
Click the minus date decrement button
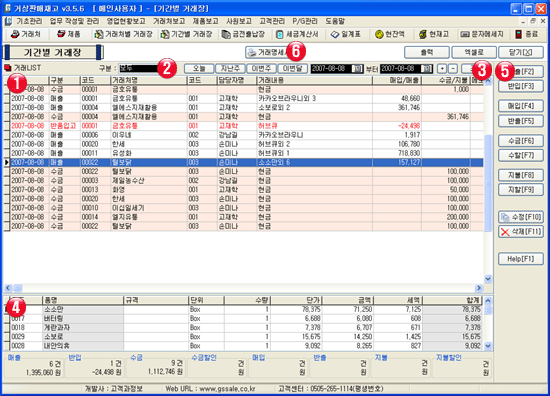pyautogui.click(x=453, y=68)
